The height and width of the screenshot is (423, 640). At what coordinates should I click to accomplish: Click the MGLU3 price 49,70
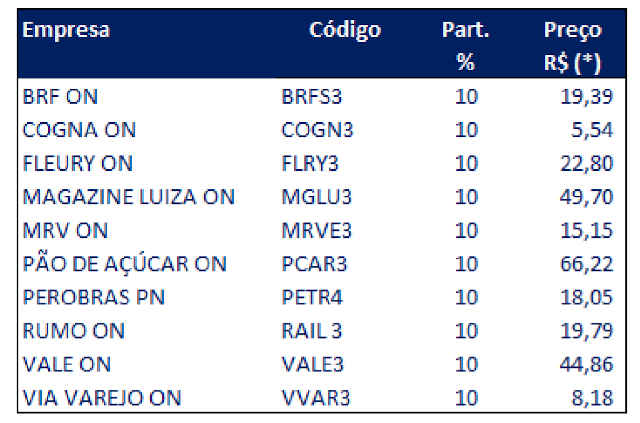(x=587, y=197)
